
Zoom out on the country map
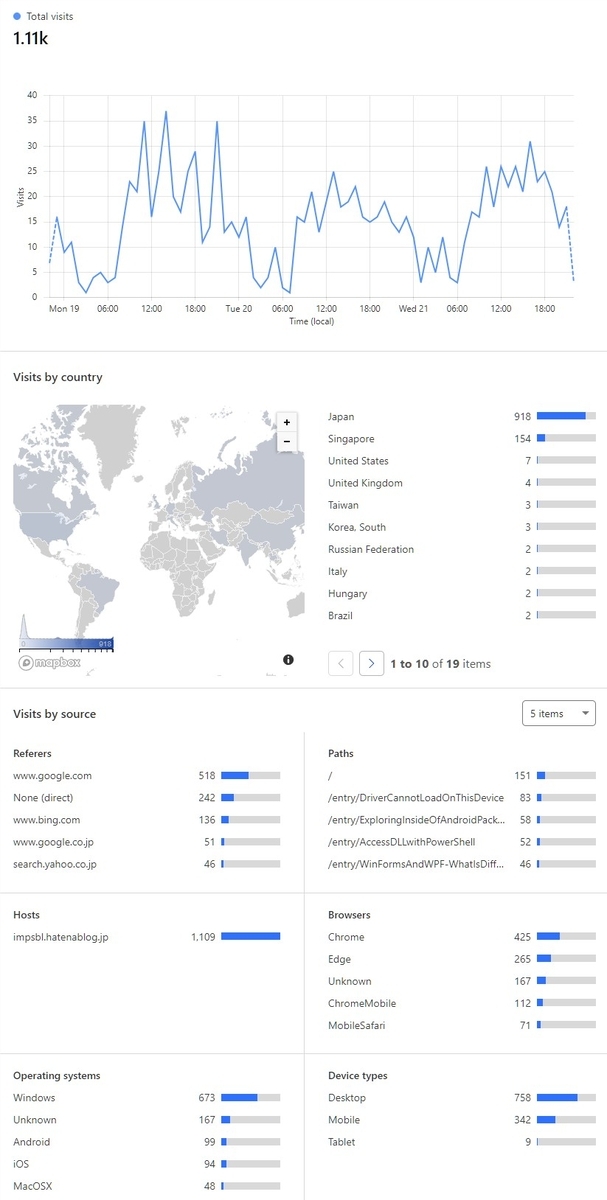point(286,441)
